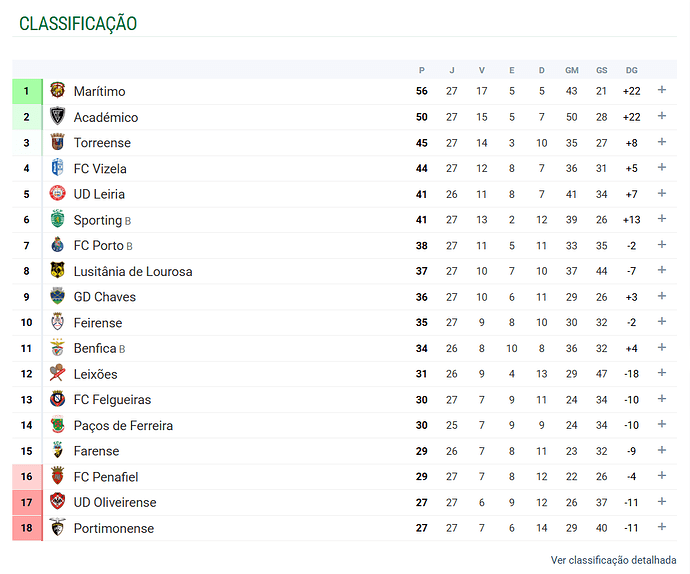The width and height of the screenshot is (690, 574).
Task: Click the Marítimo club crest icon
Action: (x=57, y=91)
